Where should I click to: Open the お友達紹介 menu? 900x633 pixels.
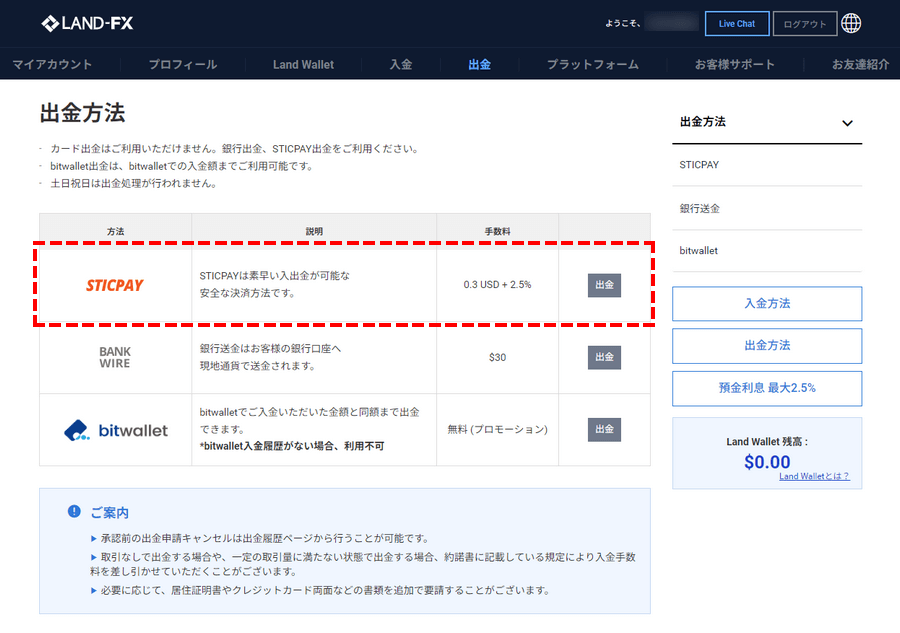pyautogui.click(x=860, y=64)
